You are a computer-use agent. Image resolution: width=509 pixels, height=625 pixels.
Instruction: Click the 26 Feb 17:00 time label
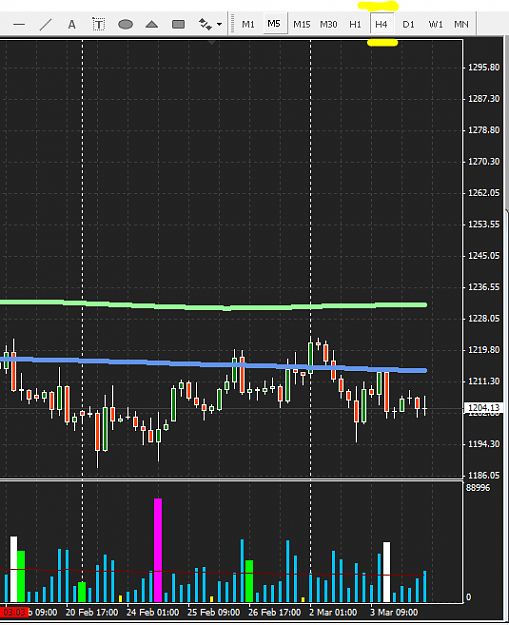[x=275, y=613]
